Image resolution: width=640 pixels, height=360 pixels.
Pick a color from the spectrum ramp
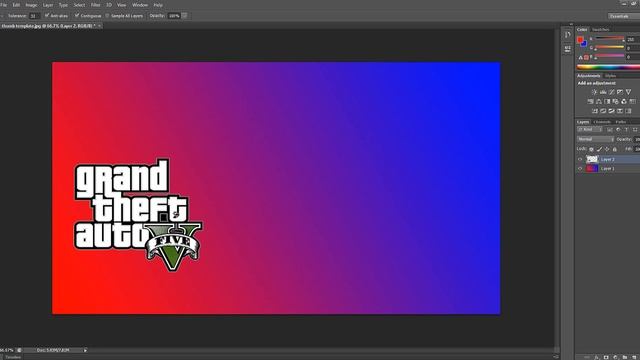608,67
